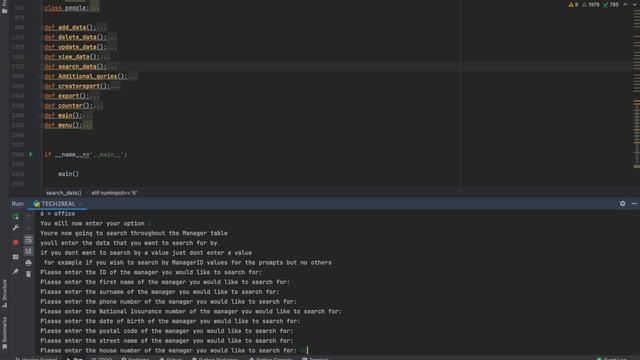
Task: Close the TECH2REAL run tab
Action: [x=81, y=204]
